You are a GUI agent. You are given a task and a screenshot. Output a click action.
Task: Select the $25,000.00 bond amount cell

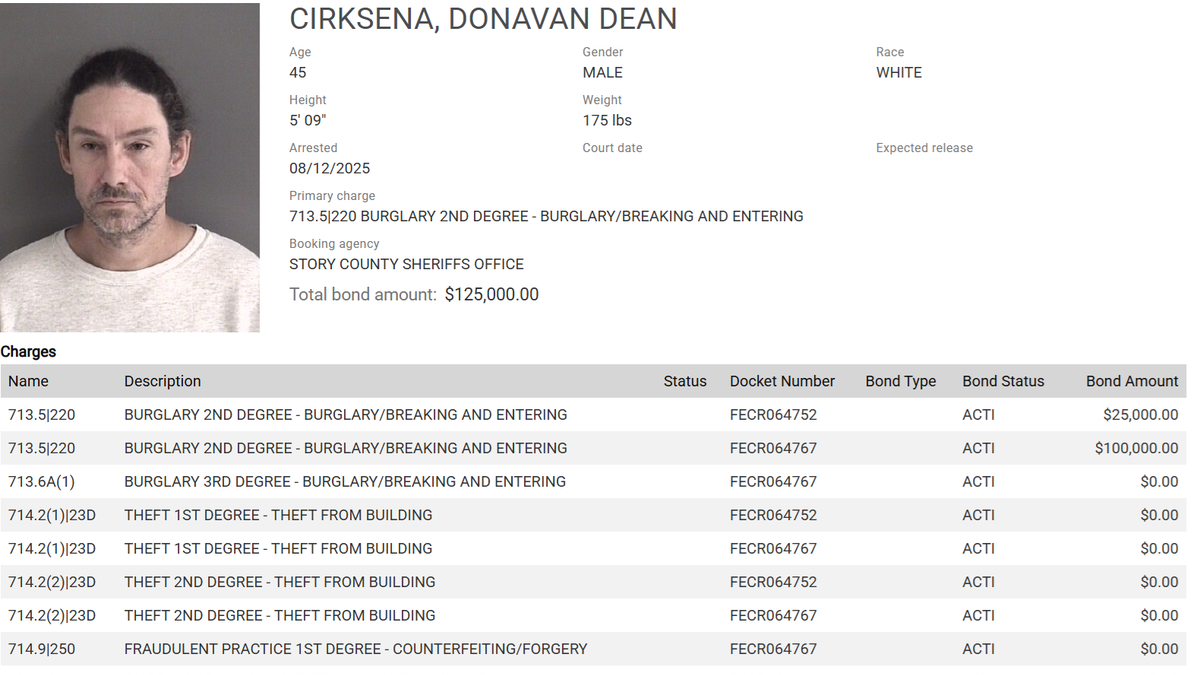click(1140, 415)
